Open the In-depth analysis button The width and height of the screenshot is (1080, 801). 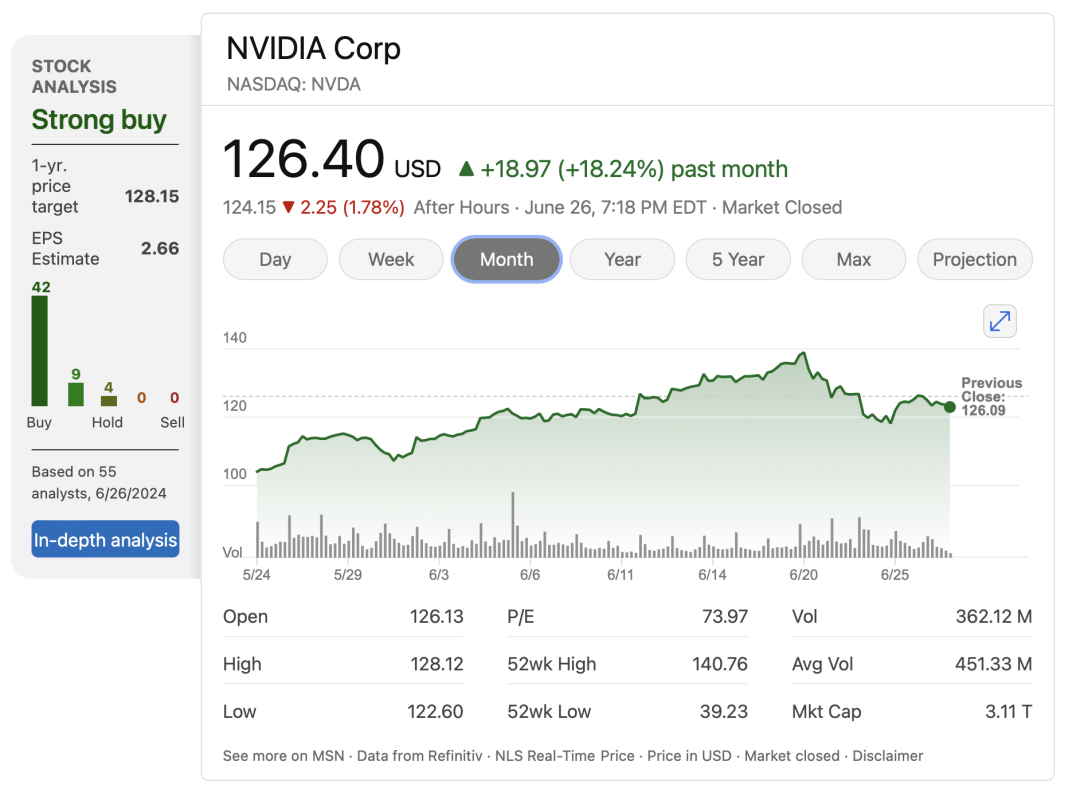pyautogui.click(x=105, y=540)
